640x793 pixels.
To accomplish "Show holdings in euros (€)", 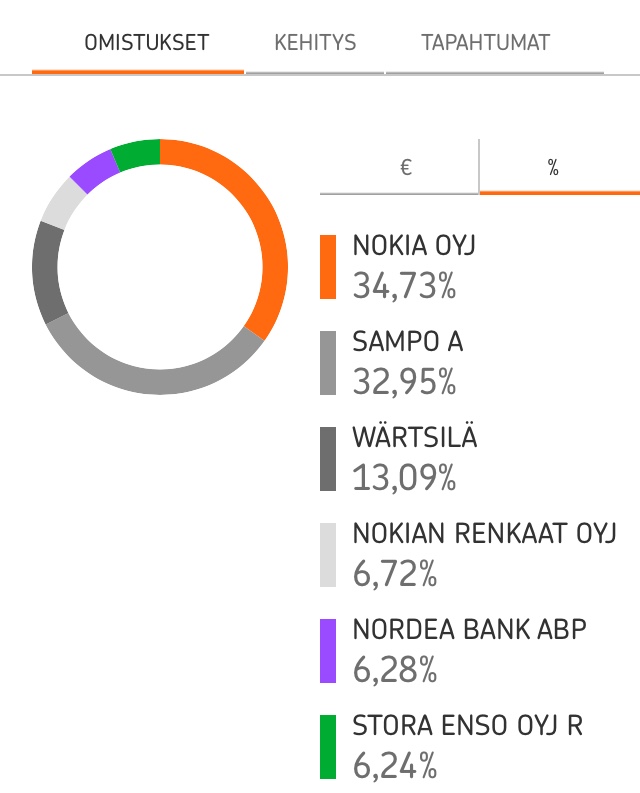I will coord(405,168).
